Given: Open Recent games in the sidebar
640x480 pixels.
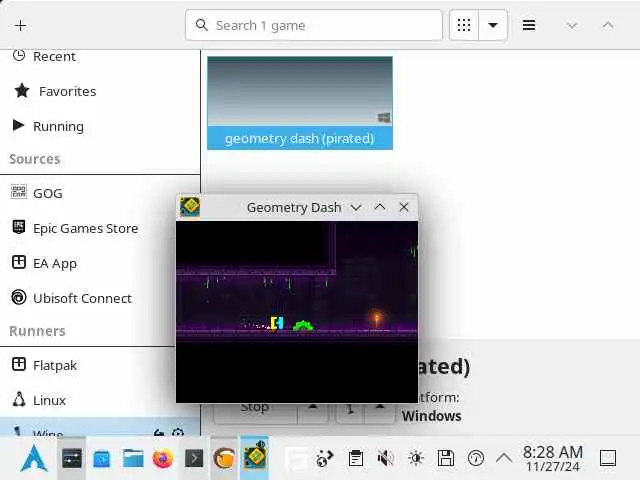Looking at the screenshot, I should pos(100,56).
